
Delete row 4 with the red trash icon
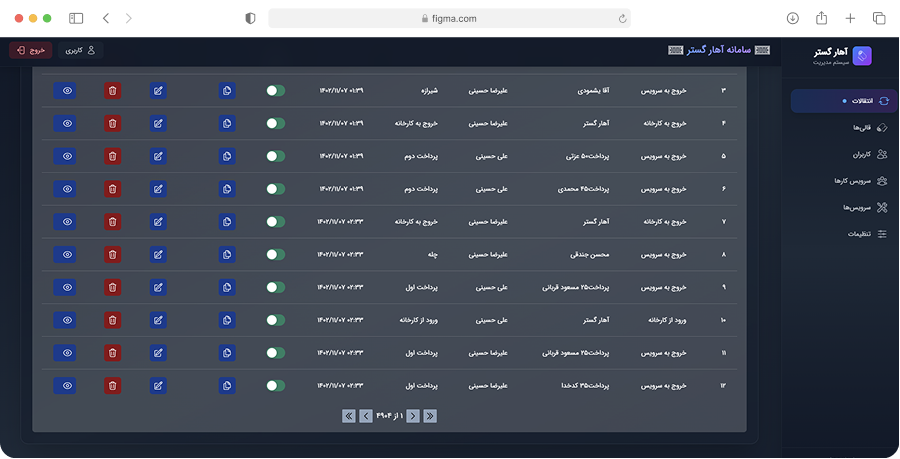click(113, 124)
